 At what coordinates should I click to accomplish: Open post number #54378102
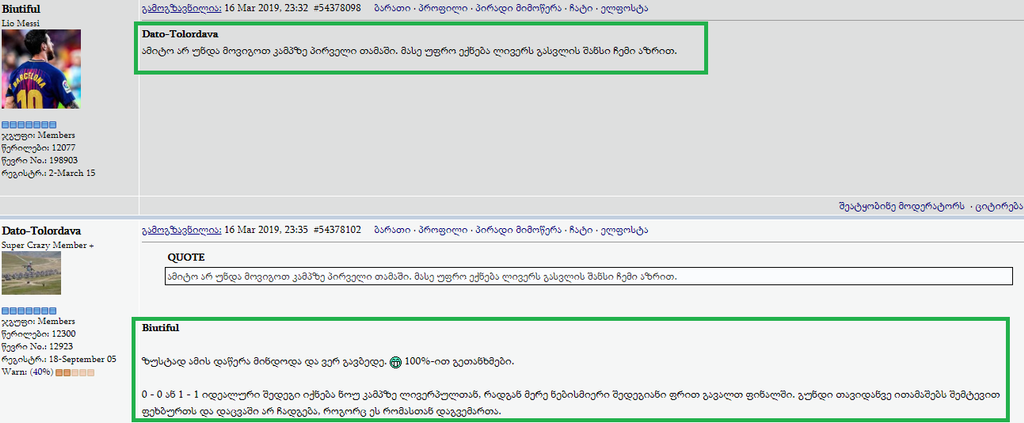click(338, 230)
